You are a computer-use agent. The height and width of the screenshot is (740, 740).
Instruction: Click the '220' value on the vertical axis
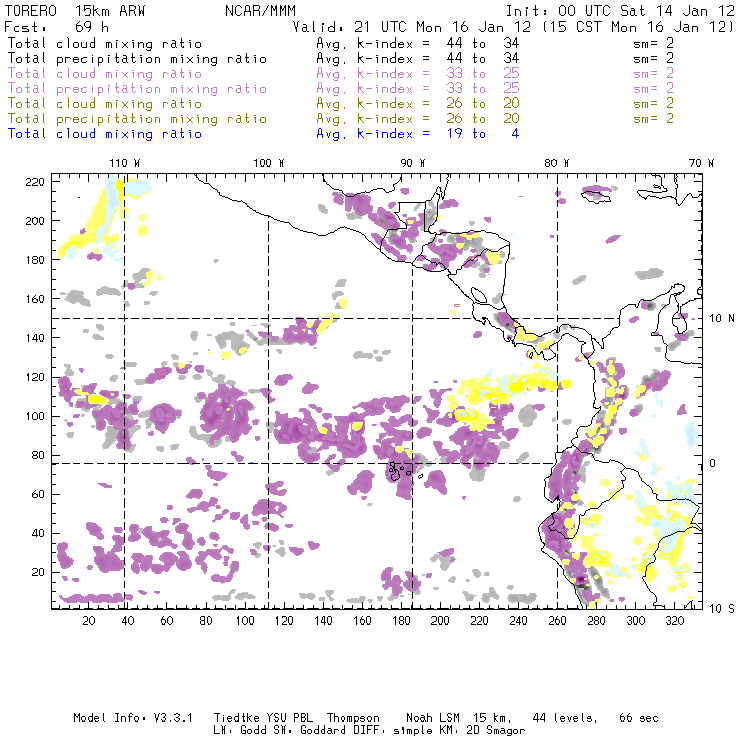(35, 182)
